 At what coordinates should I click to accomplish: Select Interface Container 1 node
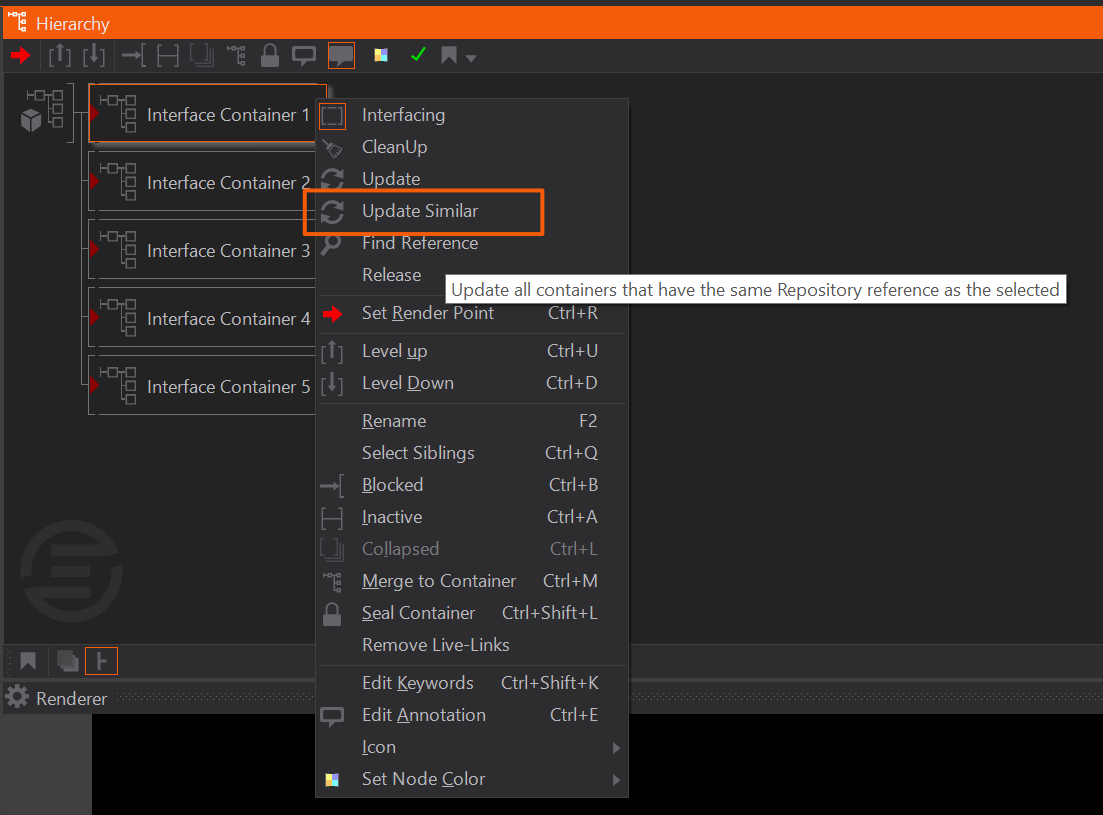tap(208, 114)
